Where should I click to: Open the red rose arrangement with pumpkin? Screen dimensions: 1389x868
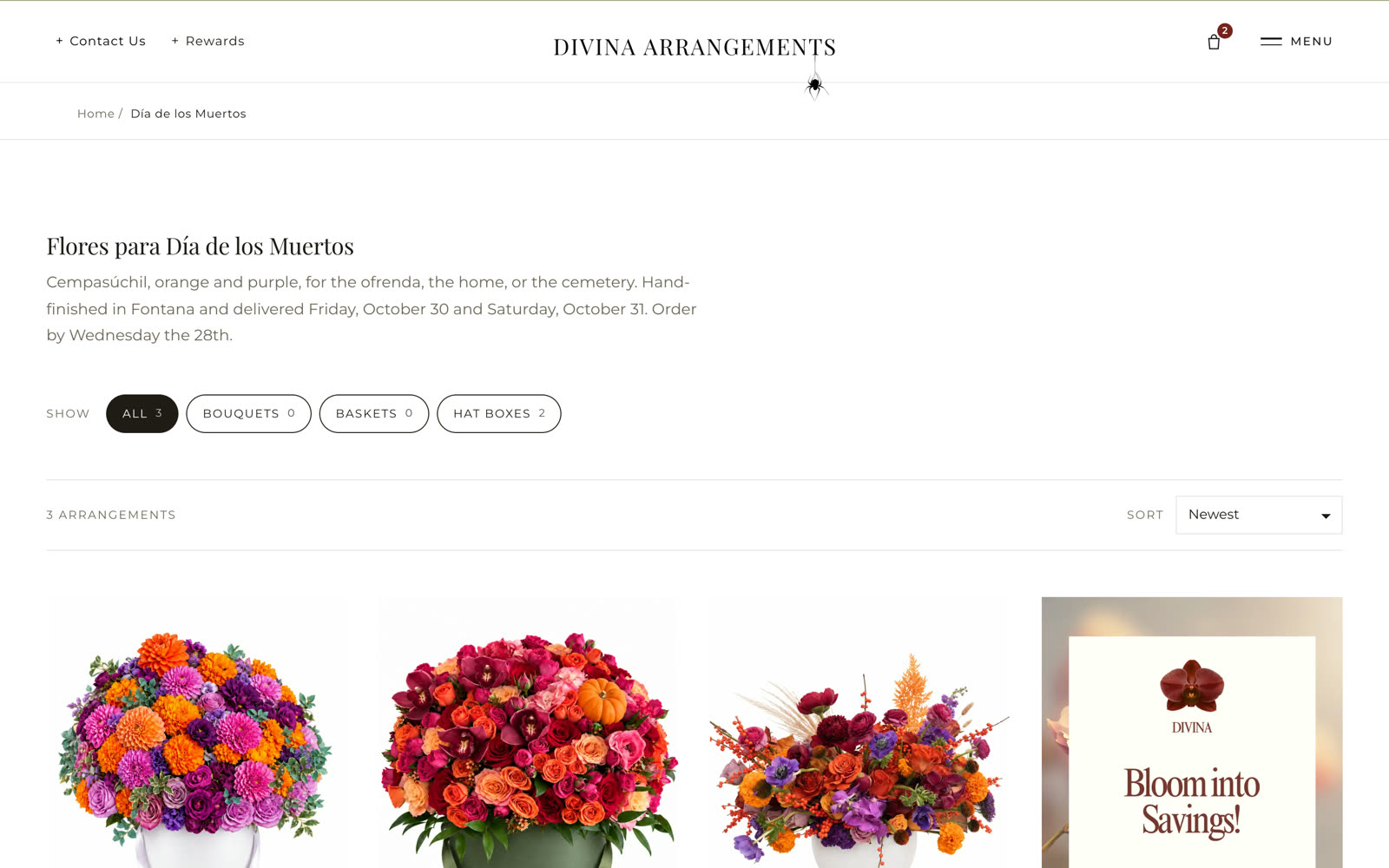coord(528,733)
